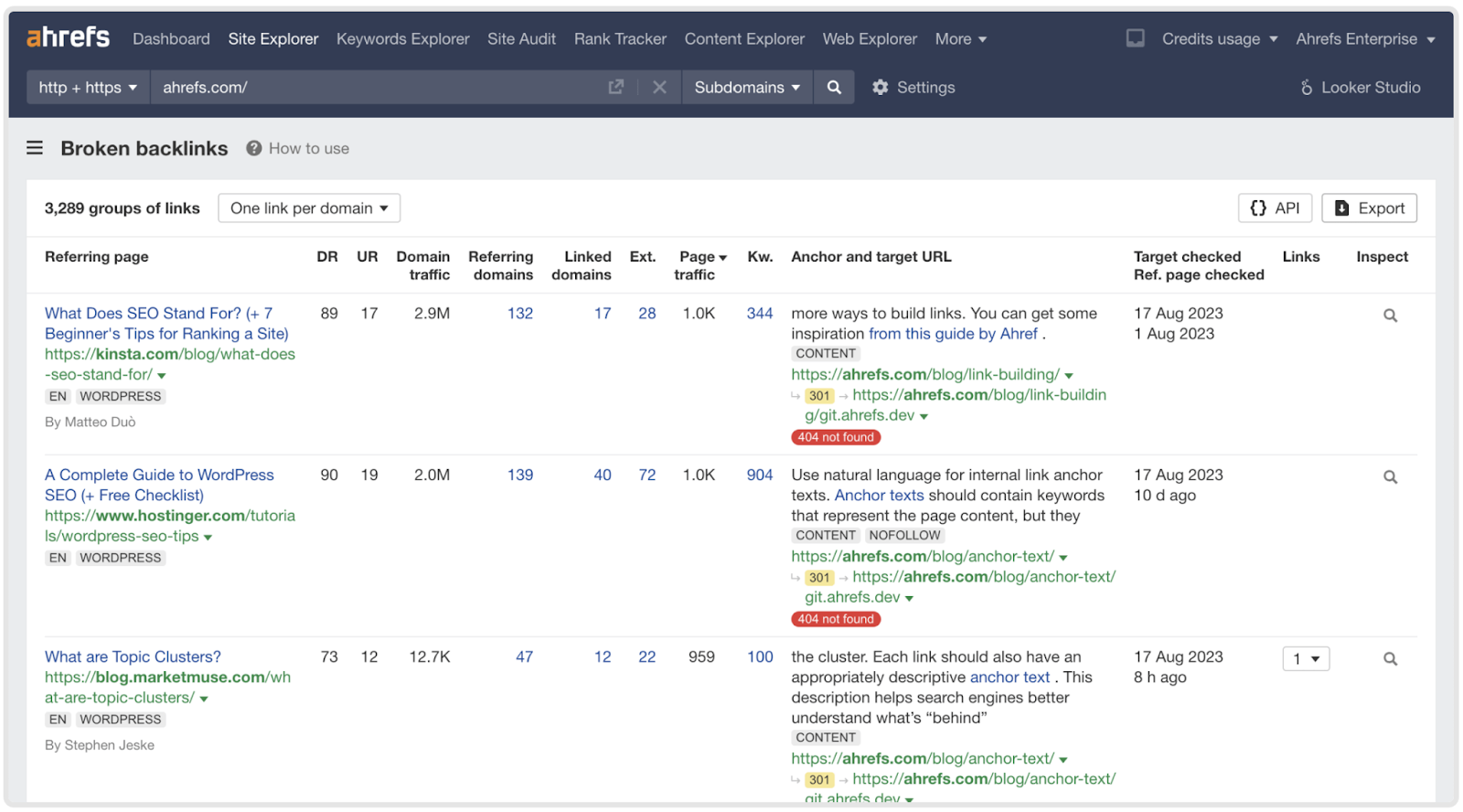Expand ahrefs.com/blog/link-building/ target caret

1069,376
